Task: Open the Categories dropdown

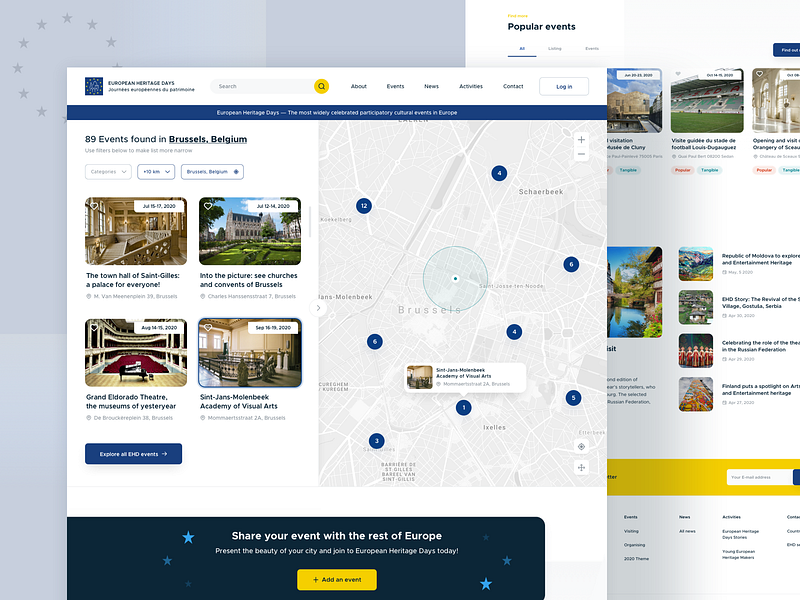Action: pyautogui.click(x=108, y=172)
